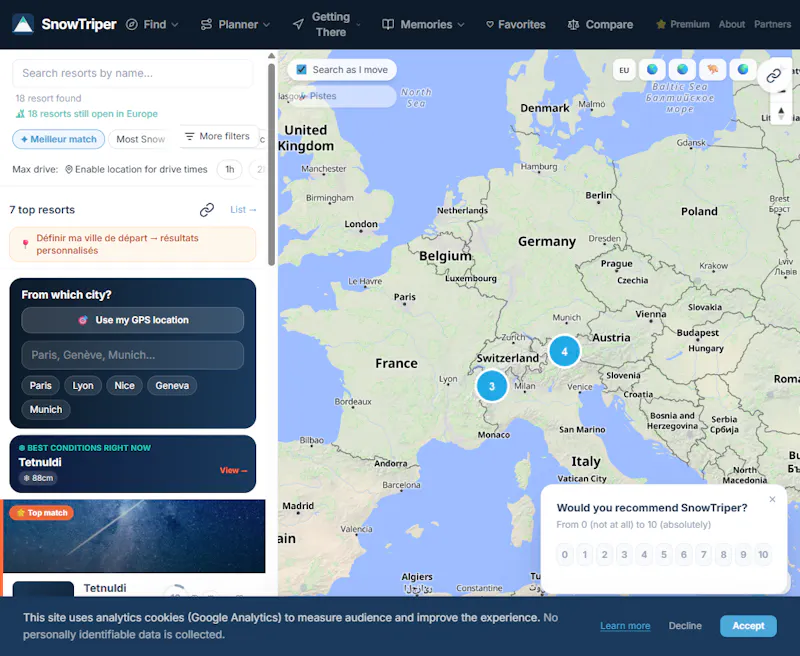Image resolution: width=800 pixels, height=656 pixels.
Task: Click the map cluster marker showing 4
Action: pyautogui.click(x=564, y=351)
